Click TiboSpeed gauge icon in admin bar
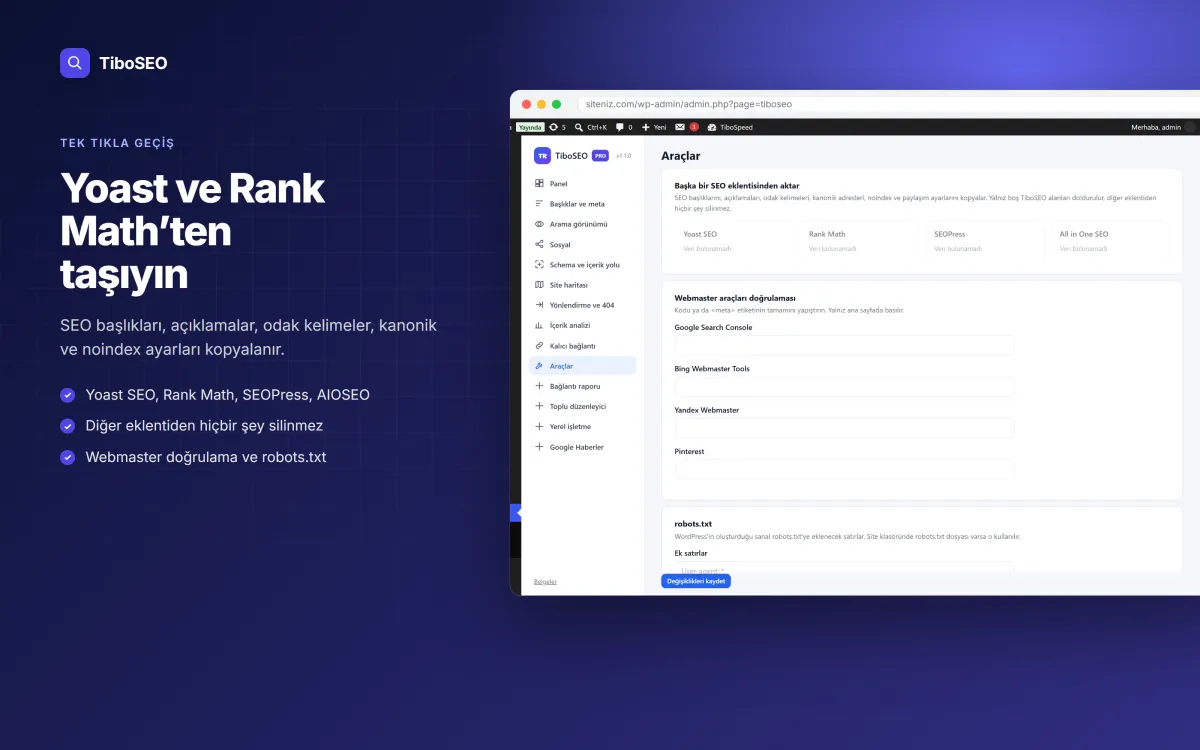 [712, 127]
